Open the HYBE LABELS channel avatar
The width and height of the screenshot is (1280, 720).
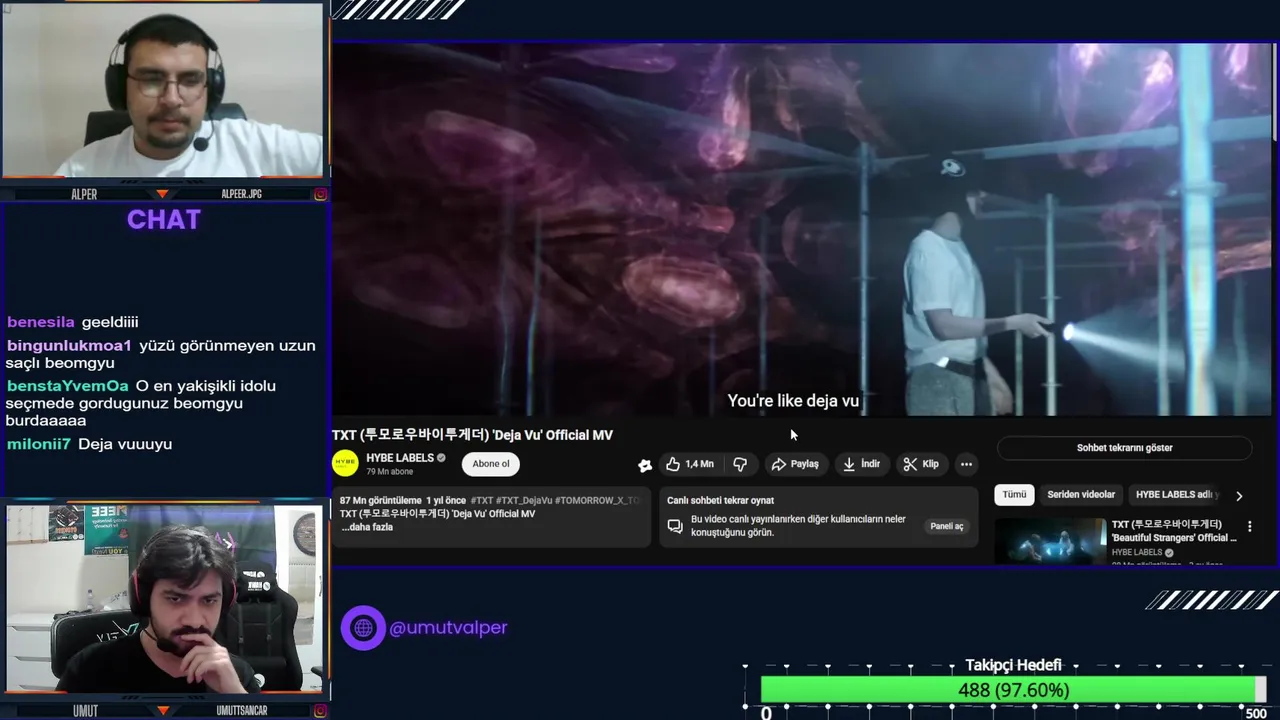click(x=345, y=464)
